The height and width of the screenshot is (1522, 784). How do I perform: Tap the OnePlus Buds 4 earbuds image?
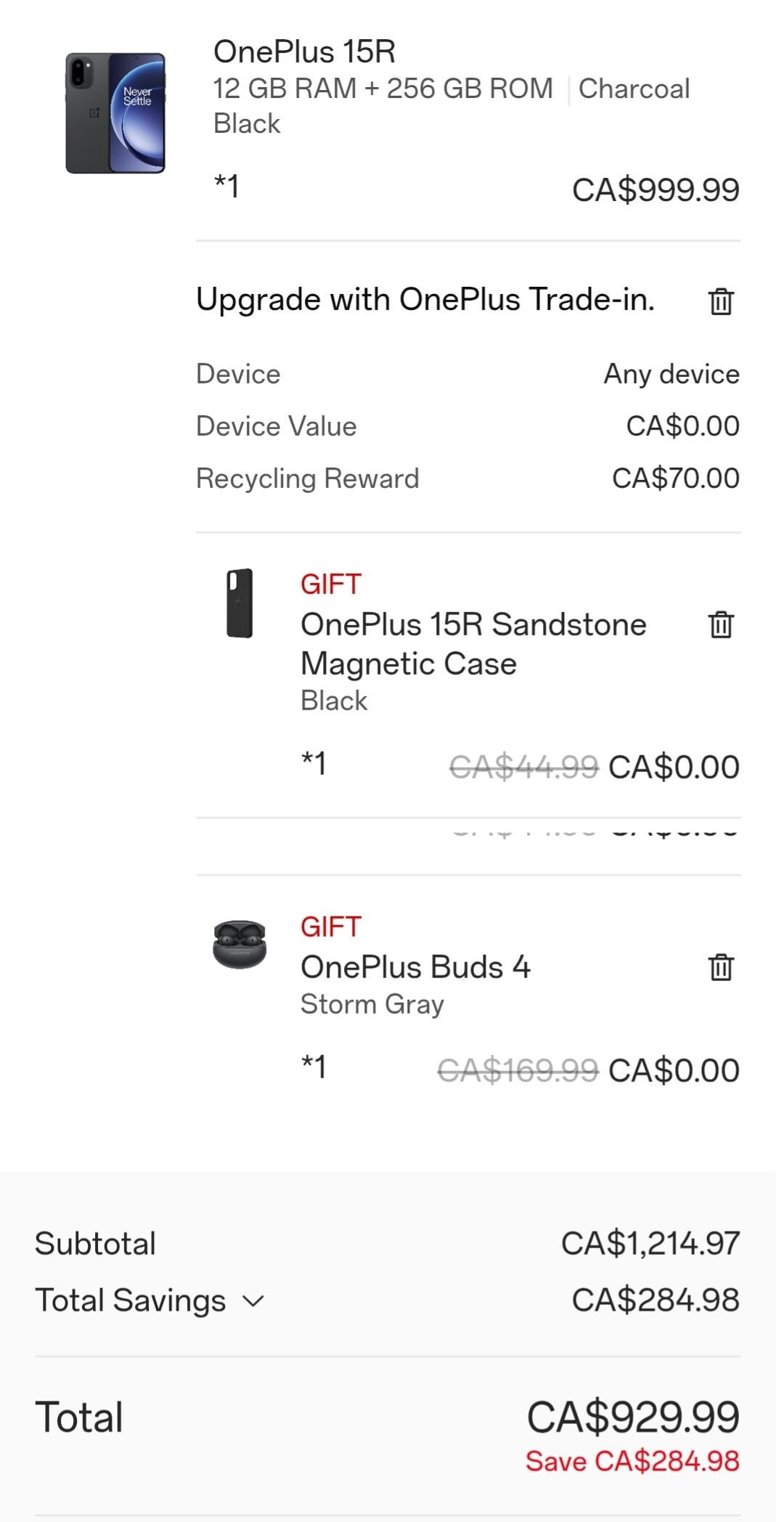(x=240, y=944)
